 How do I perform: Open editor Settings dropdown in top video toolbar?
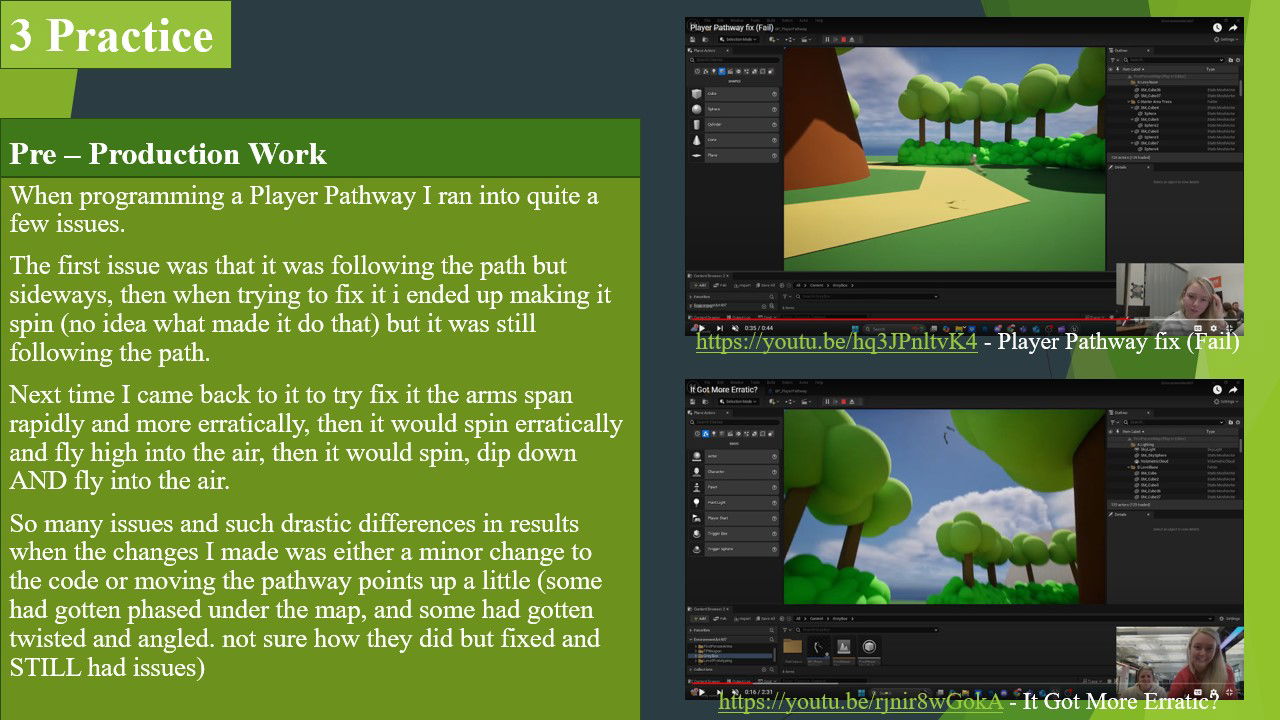[1226, 39]
